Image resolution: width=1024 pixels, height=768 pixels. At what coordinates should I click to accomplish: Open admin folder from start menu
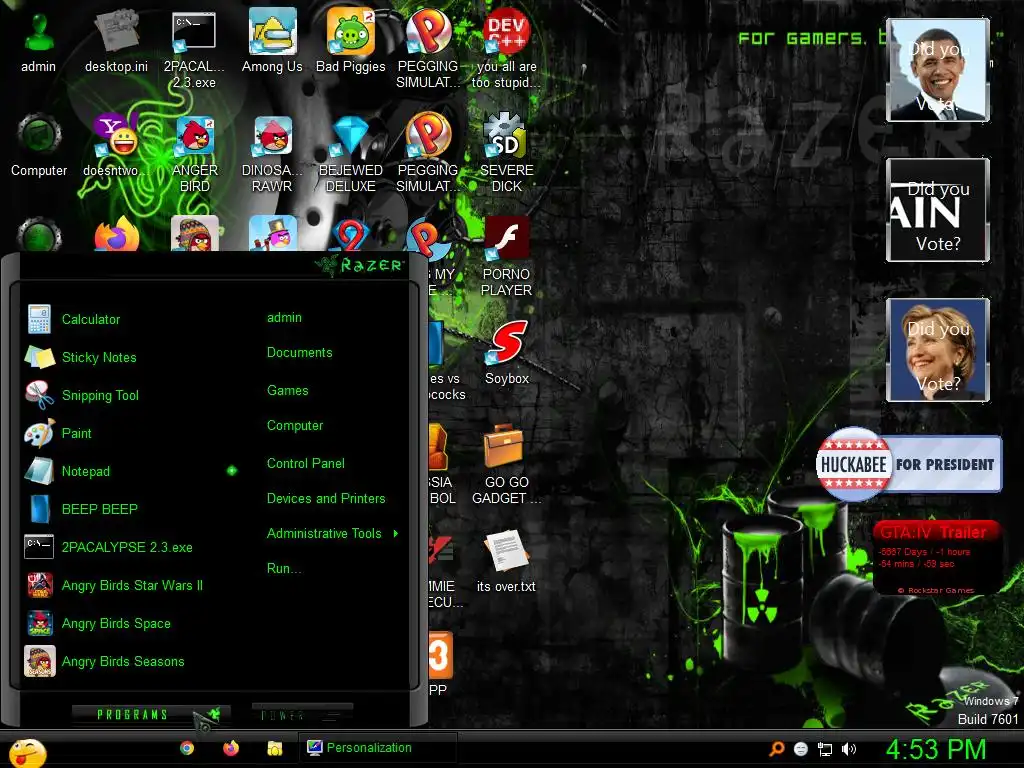click(284, 317)
